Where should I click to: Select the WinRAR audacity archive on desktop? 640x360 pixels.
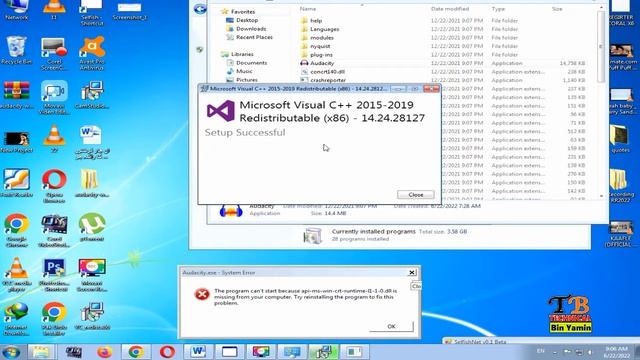17,95
